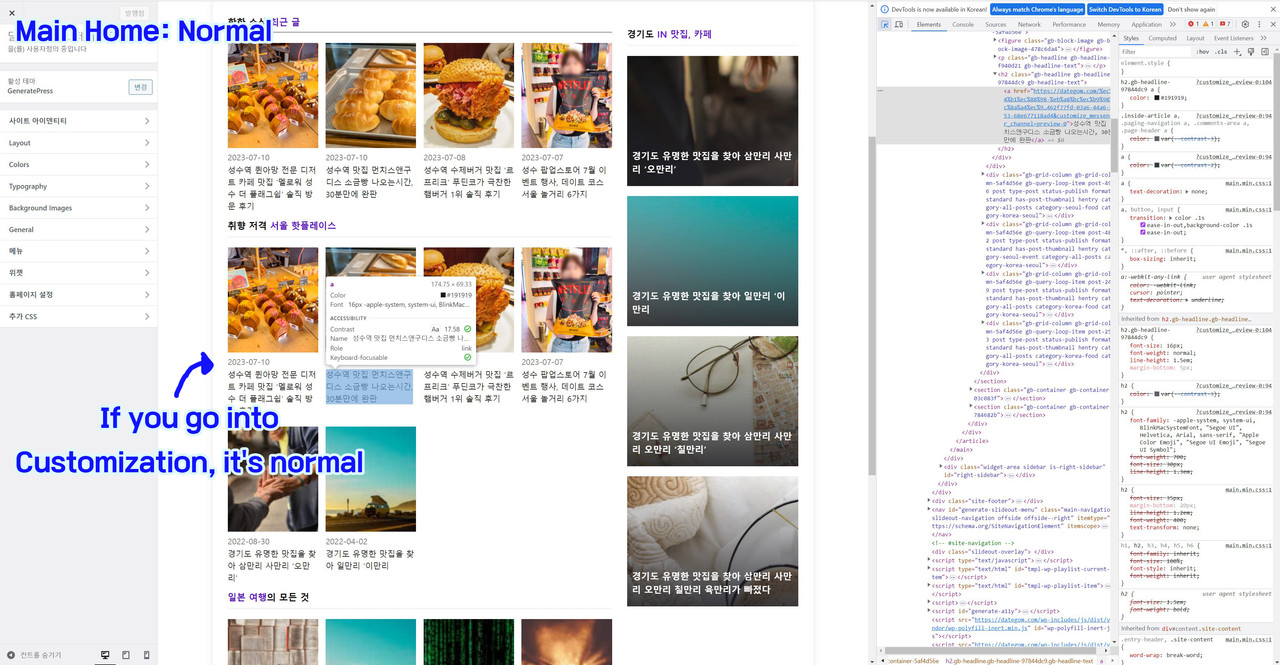Open the '이만리' sidebar post card
This screenshot has width=1280, height=665.
(x=712, y=261)
